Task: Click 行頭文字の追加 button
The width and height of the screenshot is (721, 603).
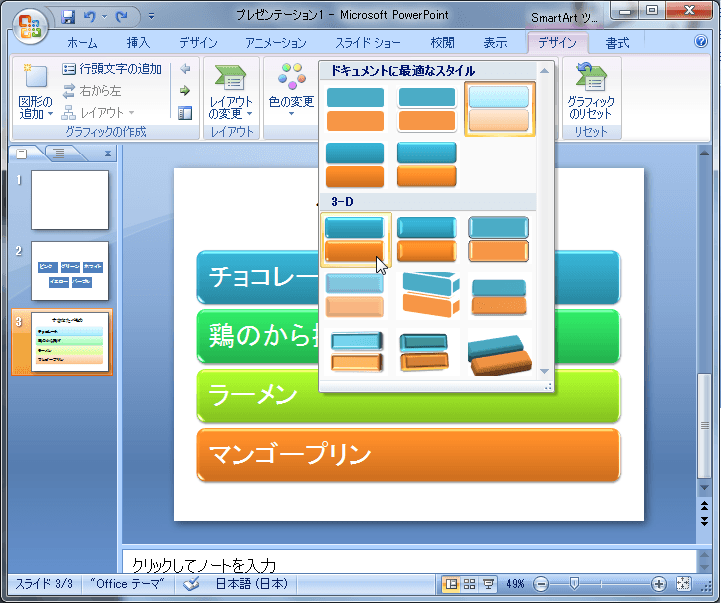Action: pyautogui.click(x=112, y=69)
